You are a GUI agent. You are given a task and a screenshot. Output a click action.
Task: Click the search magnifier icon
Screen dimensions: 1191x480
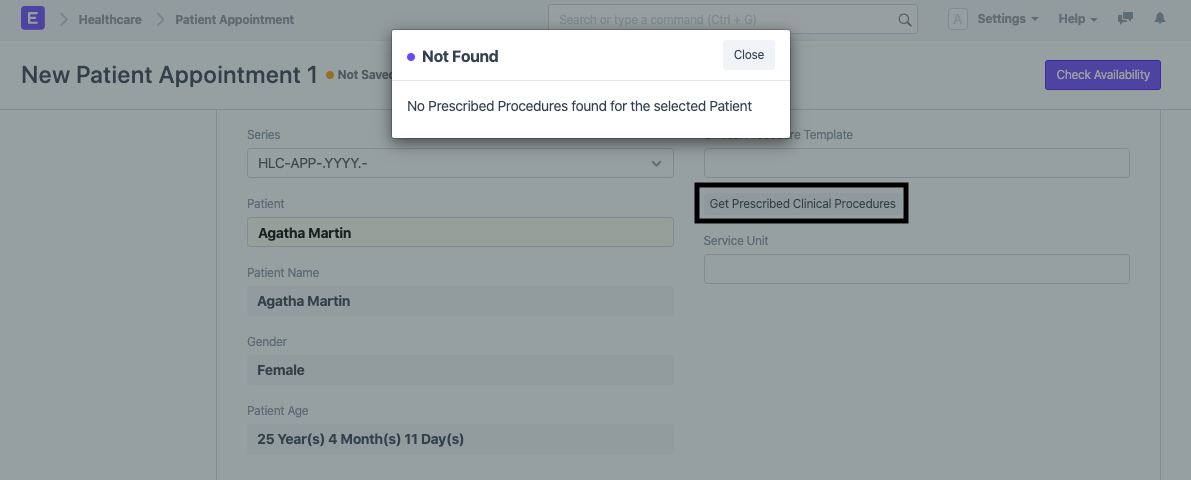click(x=905, y=20)
